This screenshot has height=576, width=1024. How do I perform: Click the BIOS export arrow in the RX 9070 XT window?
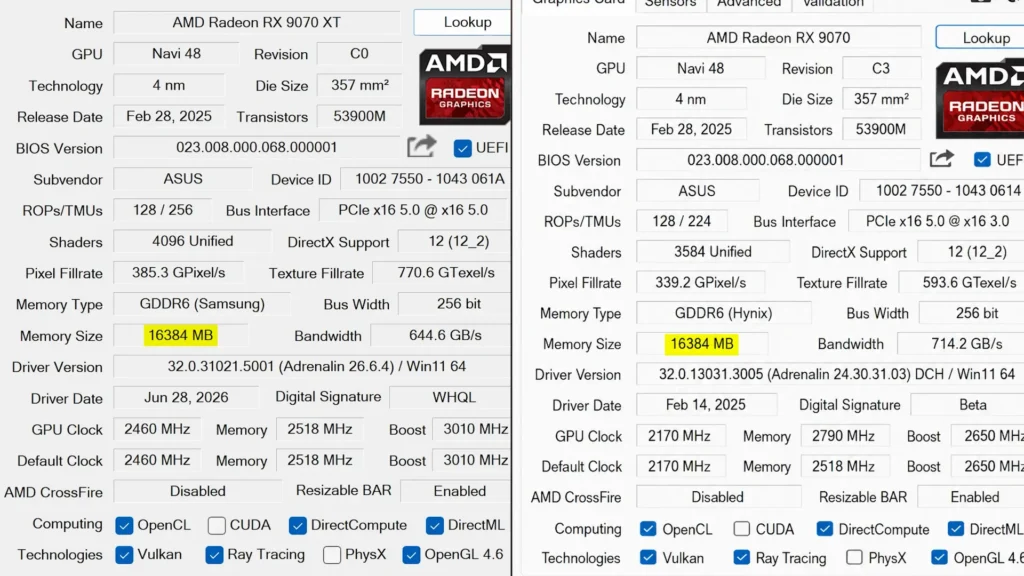tap(421, 146)
